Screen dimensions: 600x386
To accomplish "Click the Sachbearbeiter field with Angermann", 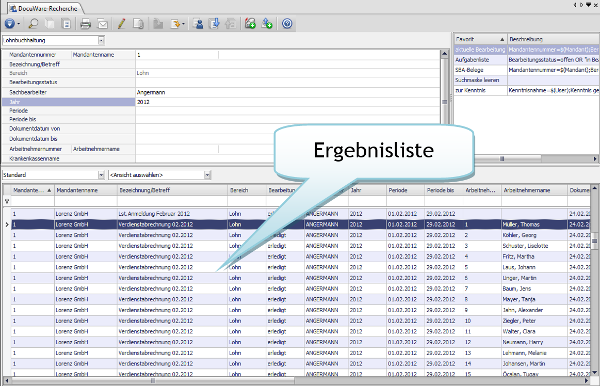I will 287,92.
